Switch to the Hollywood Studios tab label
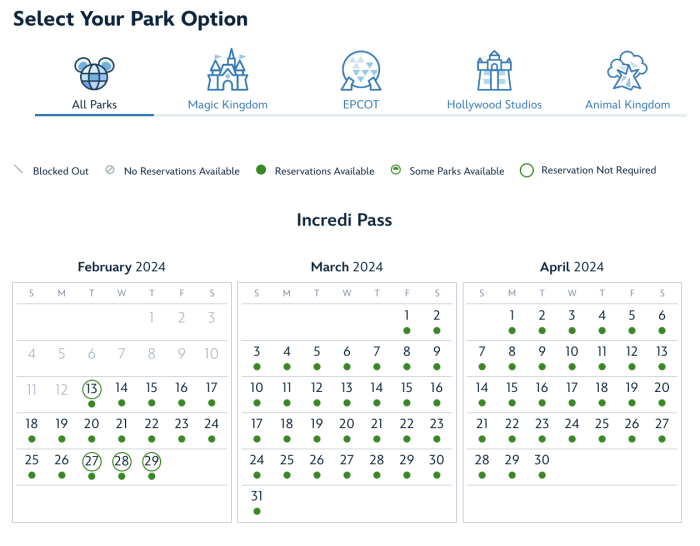700x546 pixels. point(494,105)
